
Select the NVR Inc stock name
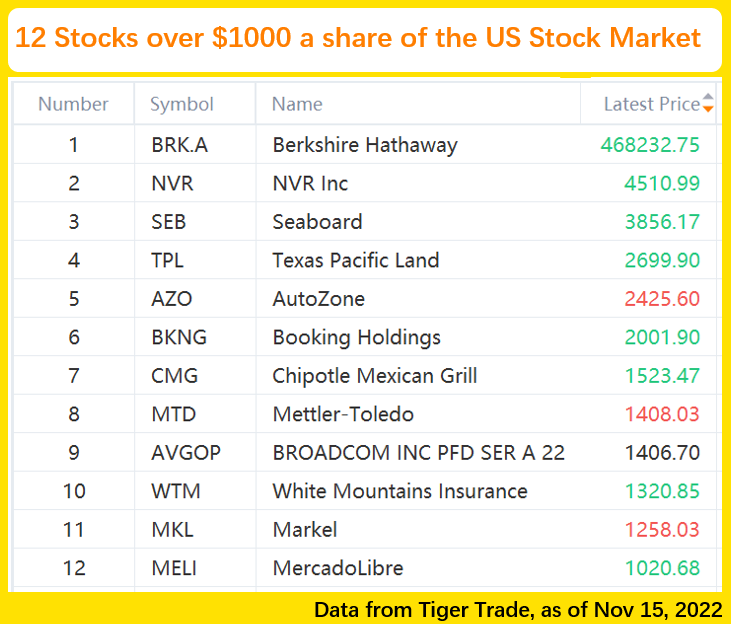310,184
